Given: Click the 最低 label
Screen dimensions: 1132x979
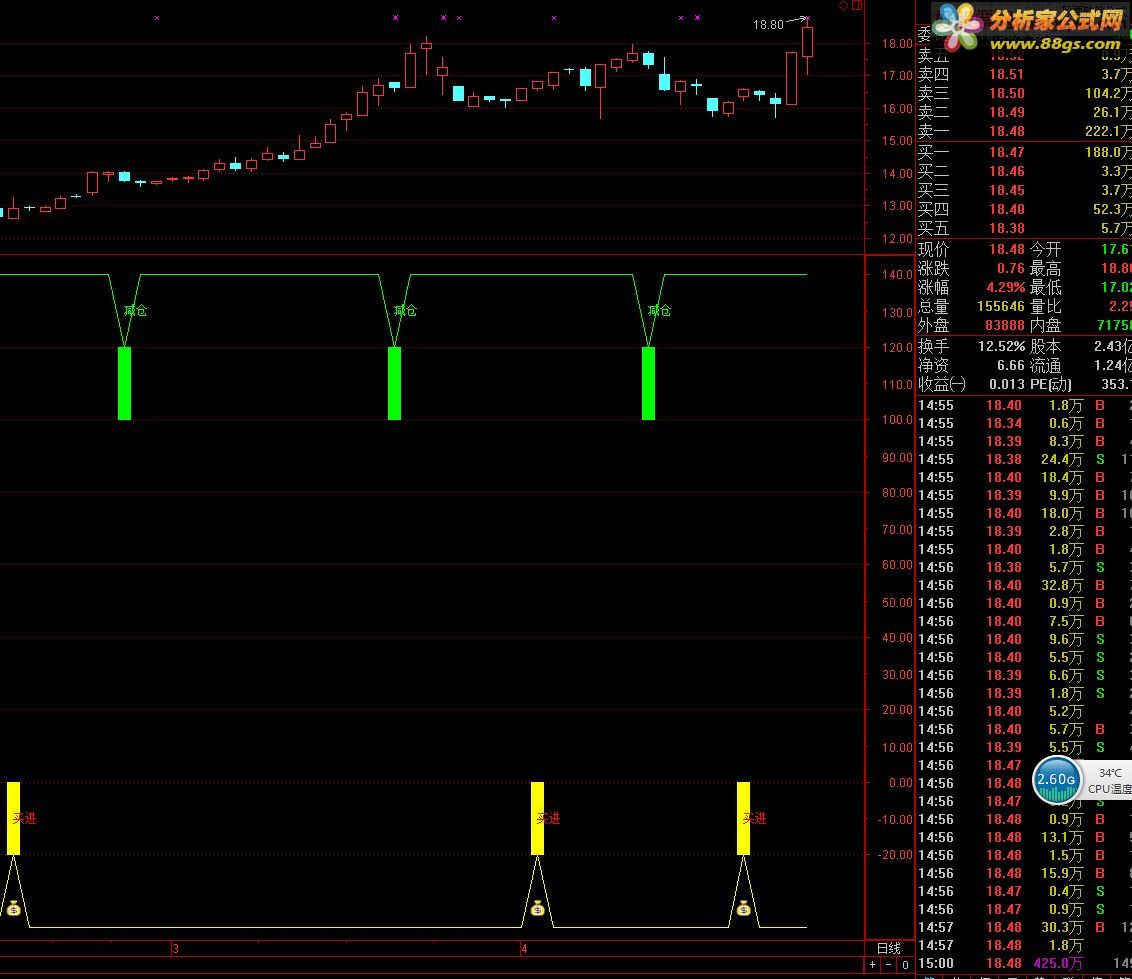Looking at the screenshot, I should 1045,287.
